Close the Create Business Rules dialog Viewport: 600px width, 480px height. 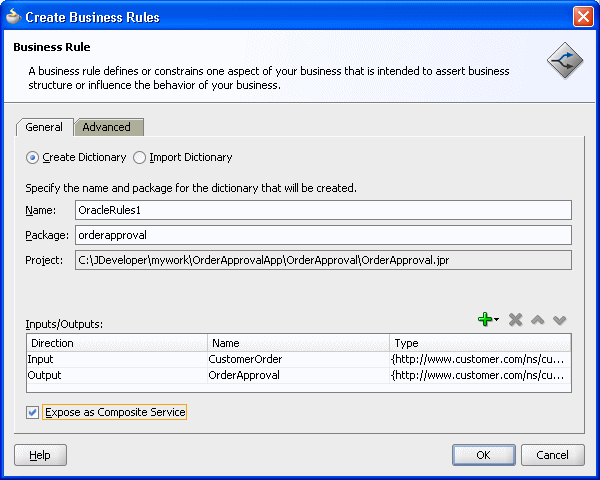[583, 17]
